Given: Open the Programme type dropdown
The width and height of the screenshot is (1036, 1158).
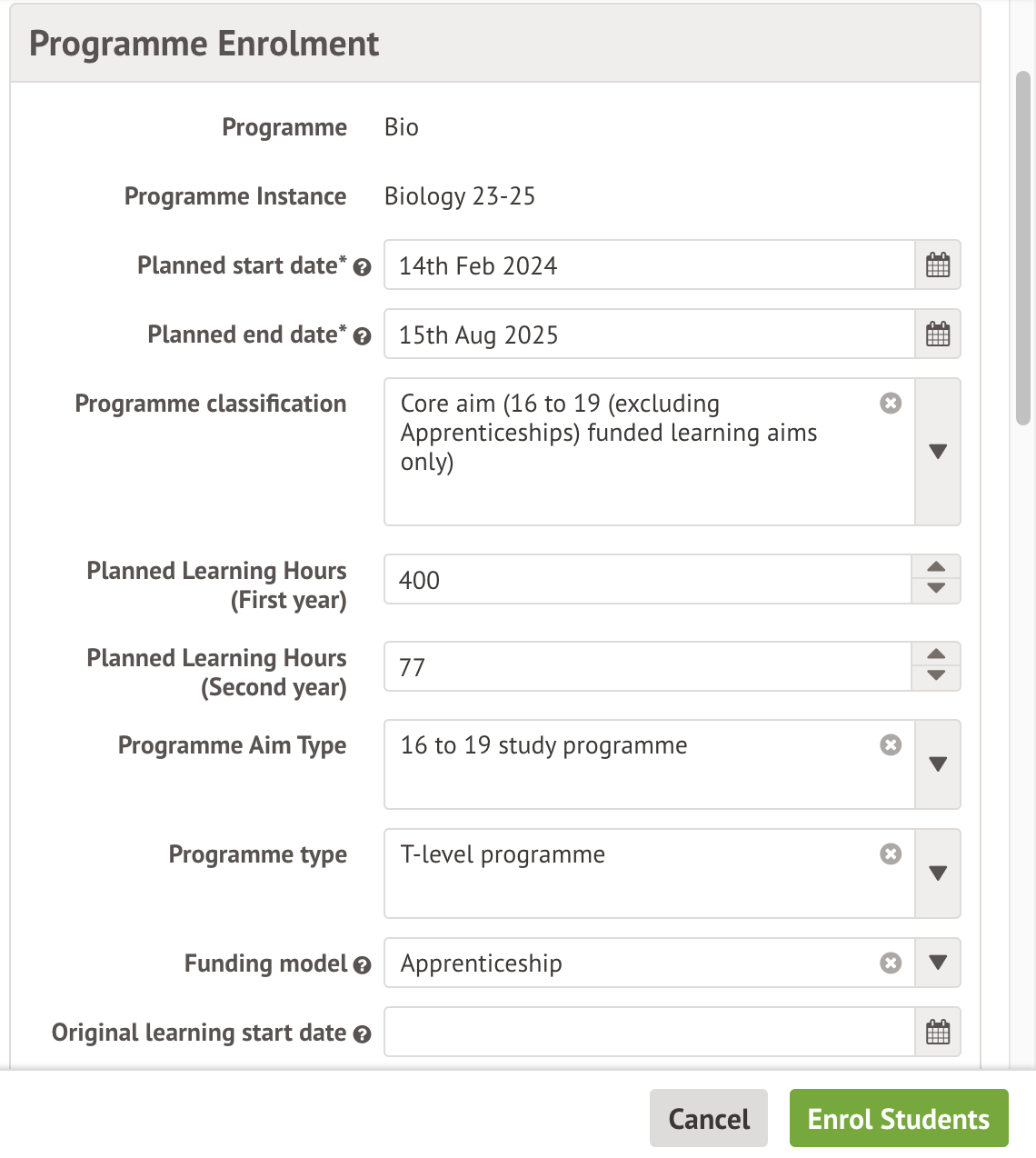Looking at the screenshot, I should coord(938,873).
